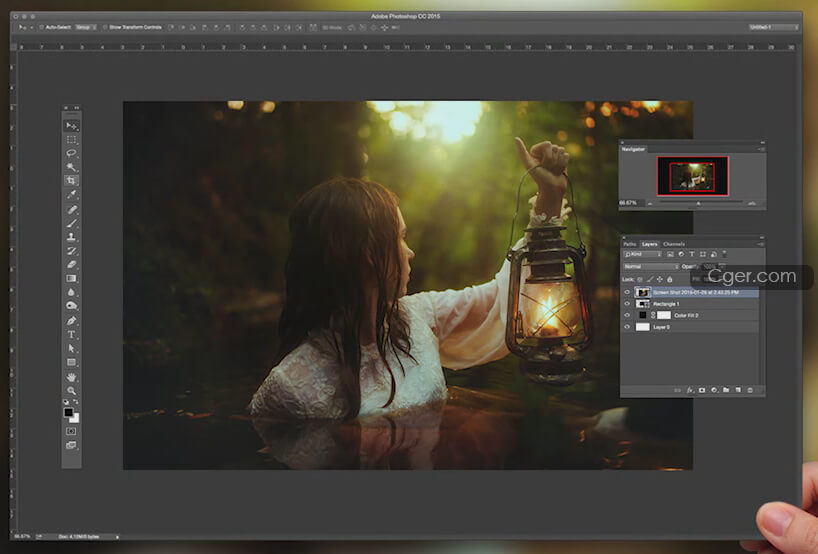This screenshot has height=554, width=818.
Task: Select the Move tool in toolbox
Action: 71,126
